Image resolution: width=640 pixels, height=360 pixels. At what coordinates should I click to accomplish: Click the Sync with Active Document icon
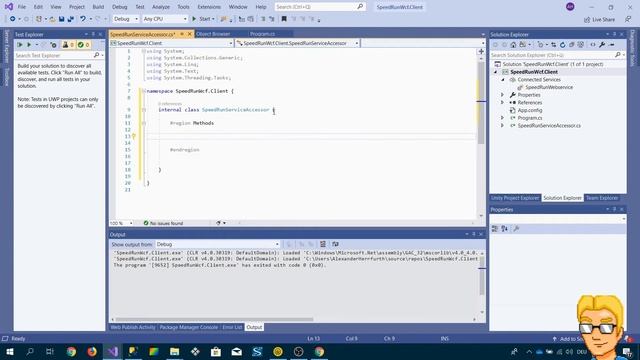[553, 44]
